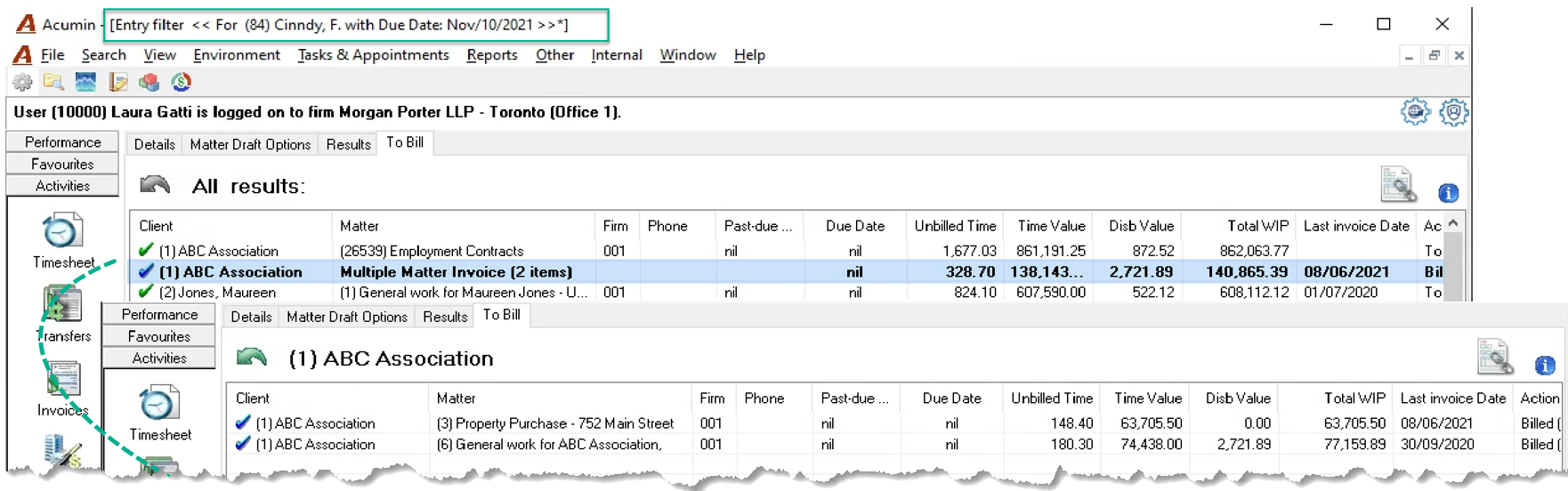The image size is (1568, 491).
Task: Sort by Client column in All results table
Action: pos(231,226)
